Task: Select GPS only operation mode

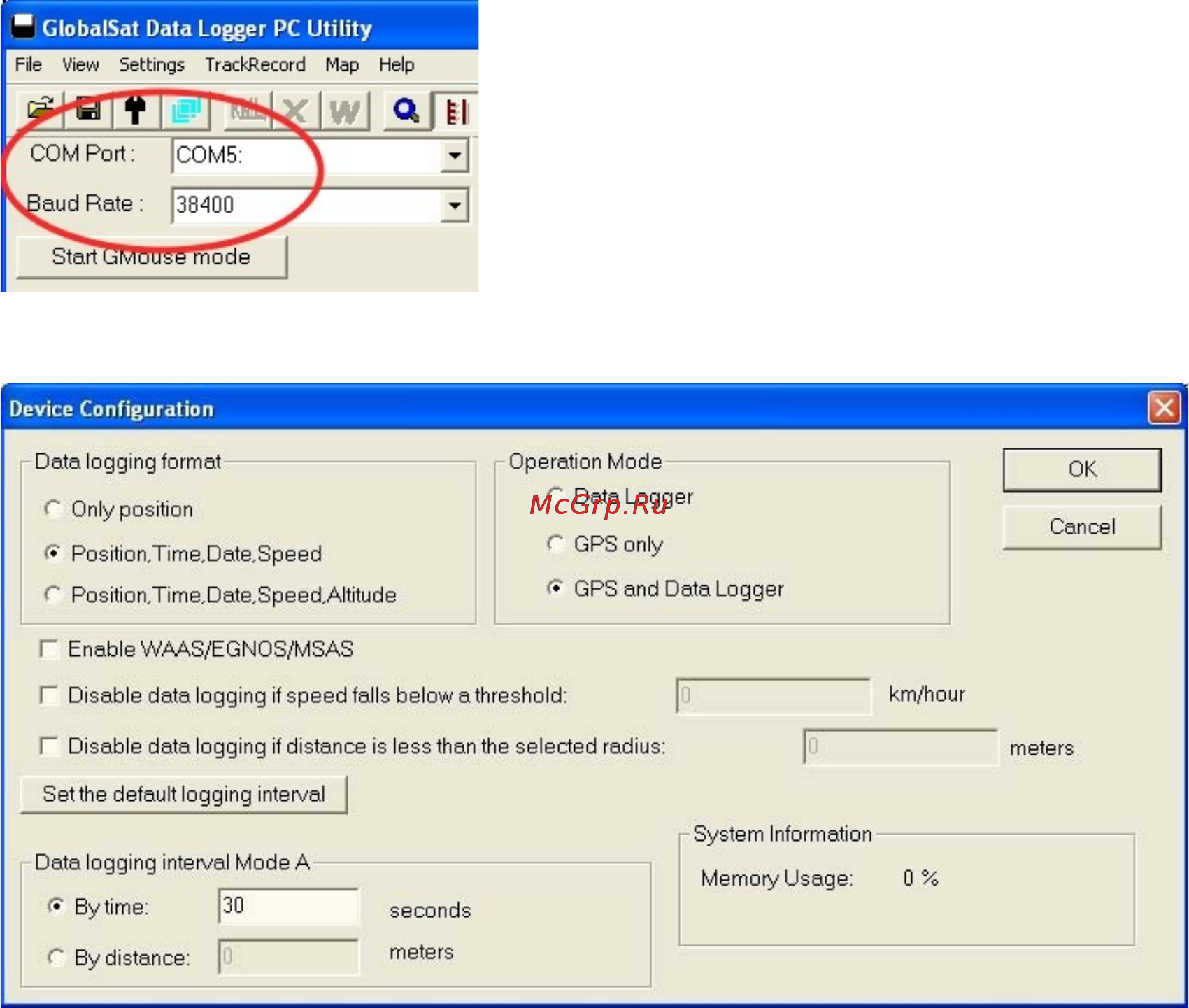Action: [604, 544]
